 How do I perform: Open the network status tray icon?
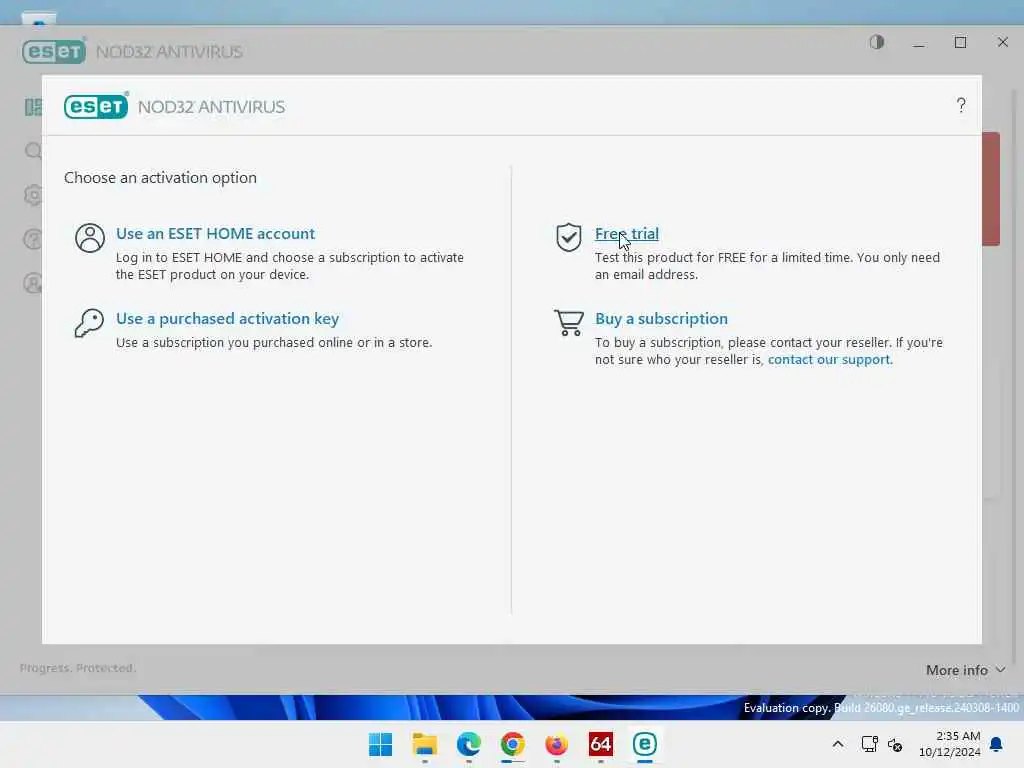click(869, 744)
